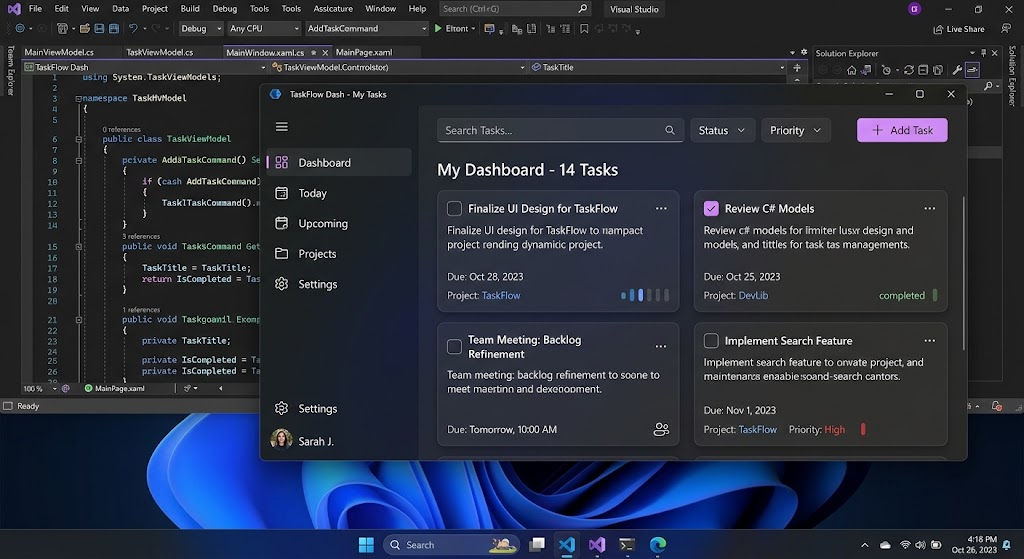Check the Finalize UI Design for TaskFlow checkbox

point(454,208)
